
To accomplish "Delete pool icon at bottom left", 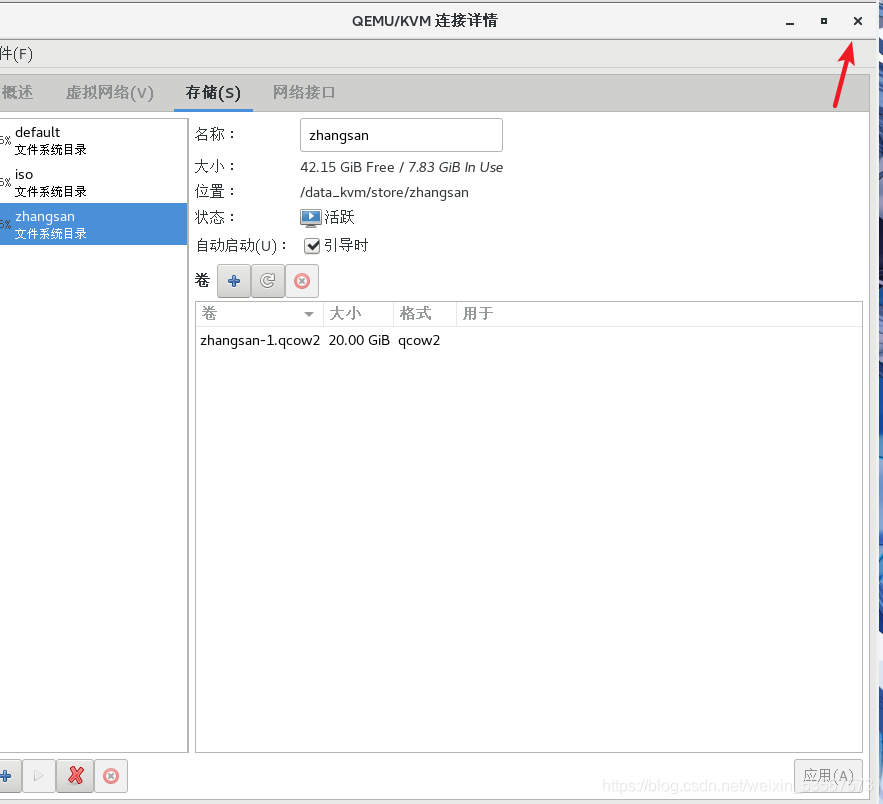I will [111, 776].
